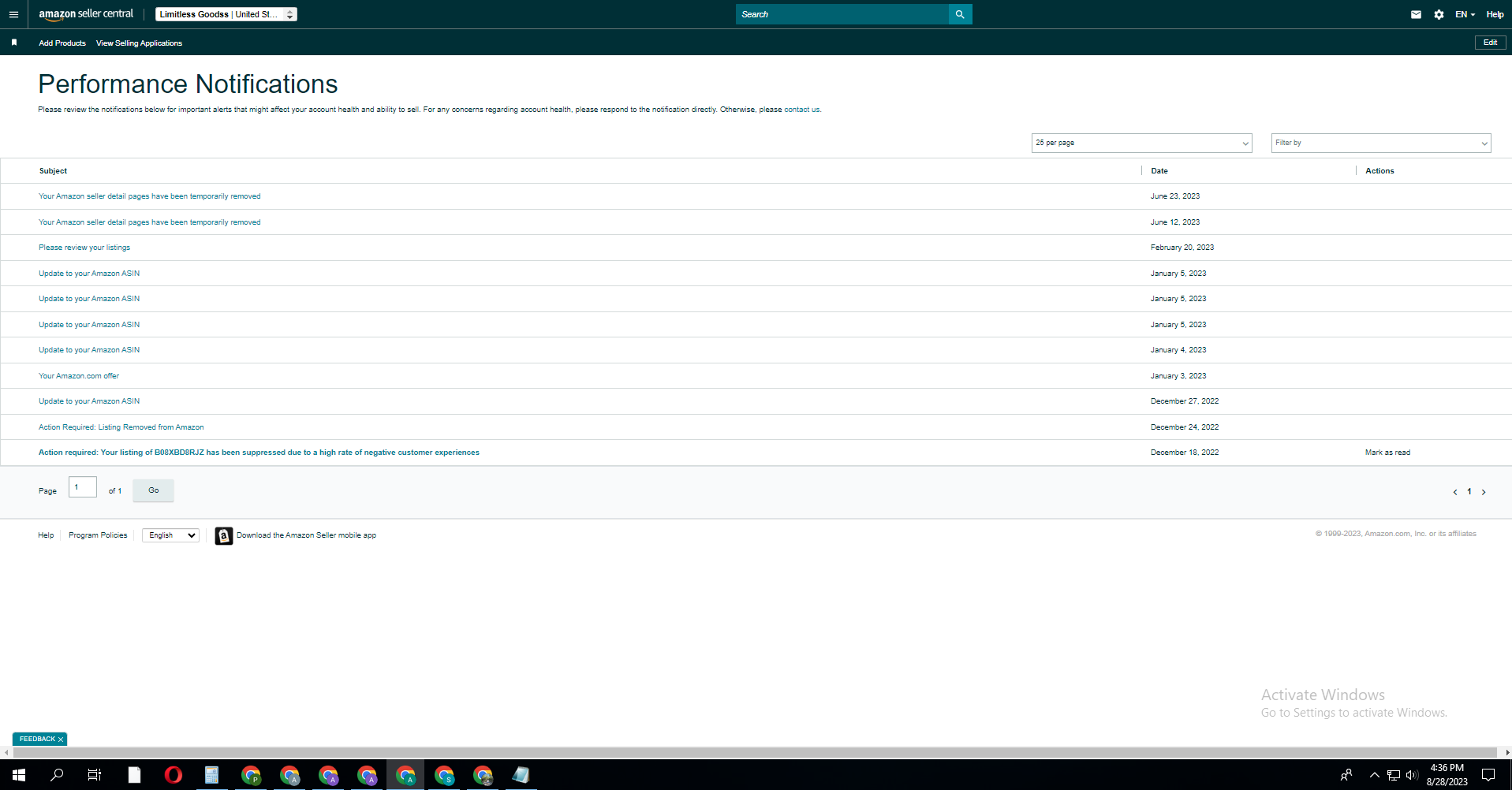Go to Amazon Seller Central home logo

tap(86, 14)
